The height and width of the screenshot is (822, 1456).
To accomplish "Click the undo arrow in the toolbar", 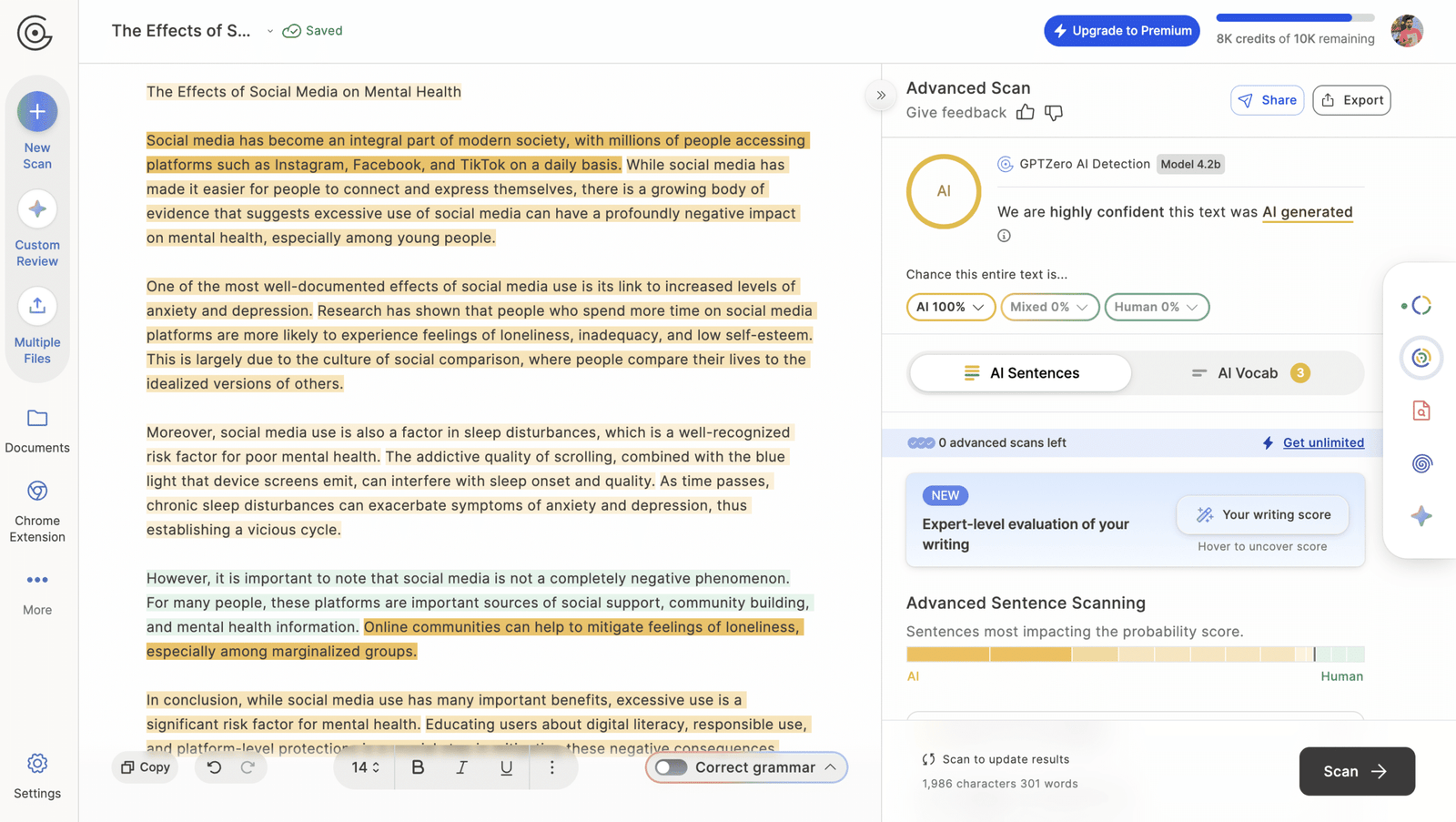I will pyautogui.click(x=214, y=767).
